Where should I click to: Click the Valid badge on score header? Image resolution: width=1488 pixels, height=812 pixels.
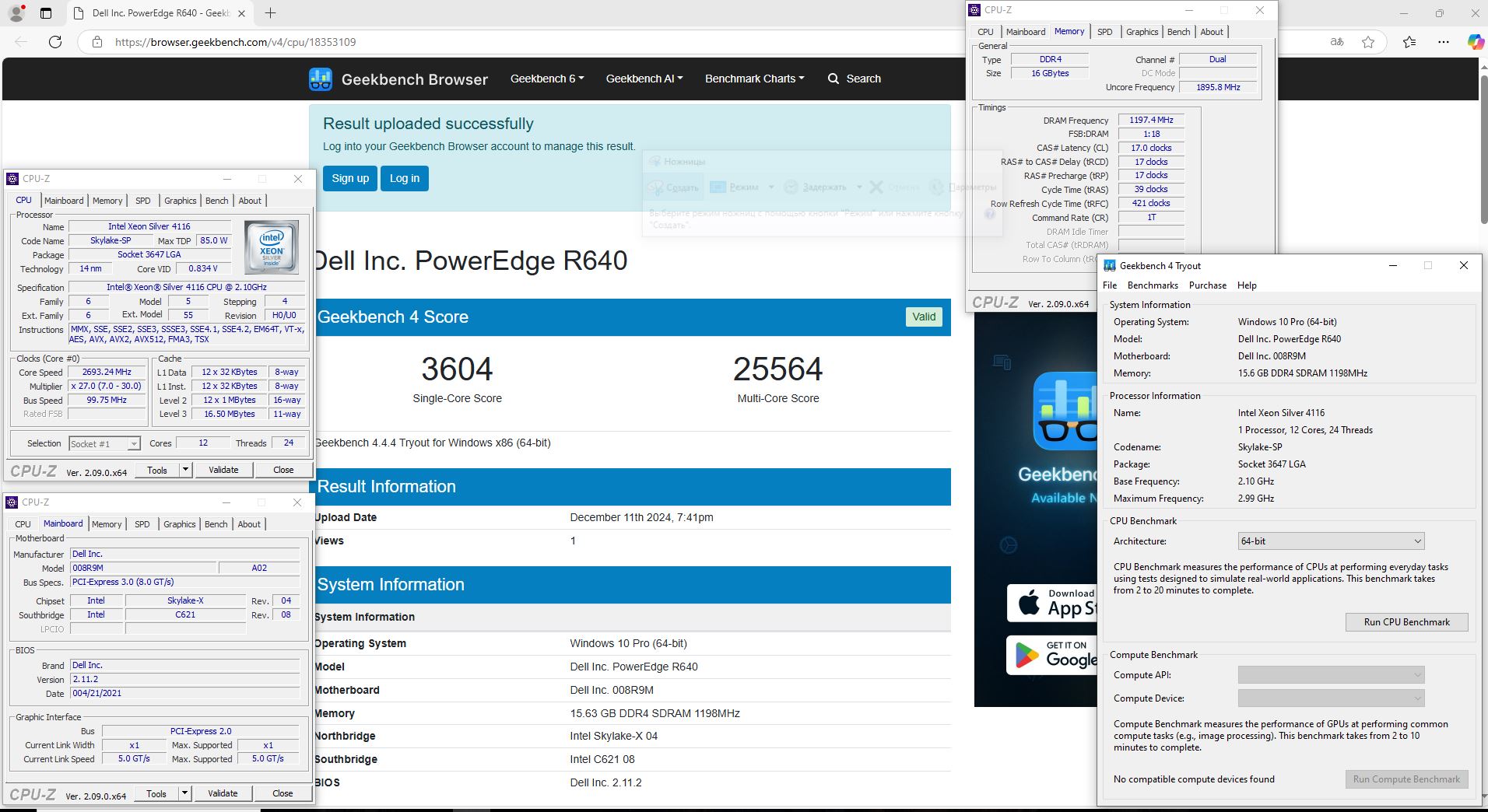(x=924, y=317)
